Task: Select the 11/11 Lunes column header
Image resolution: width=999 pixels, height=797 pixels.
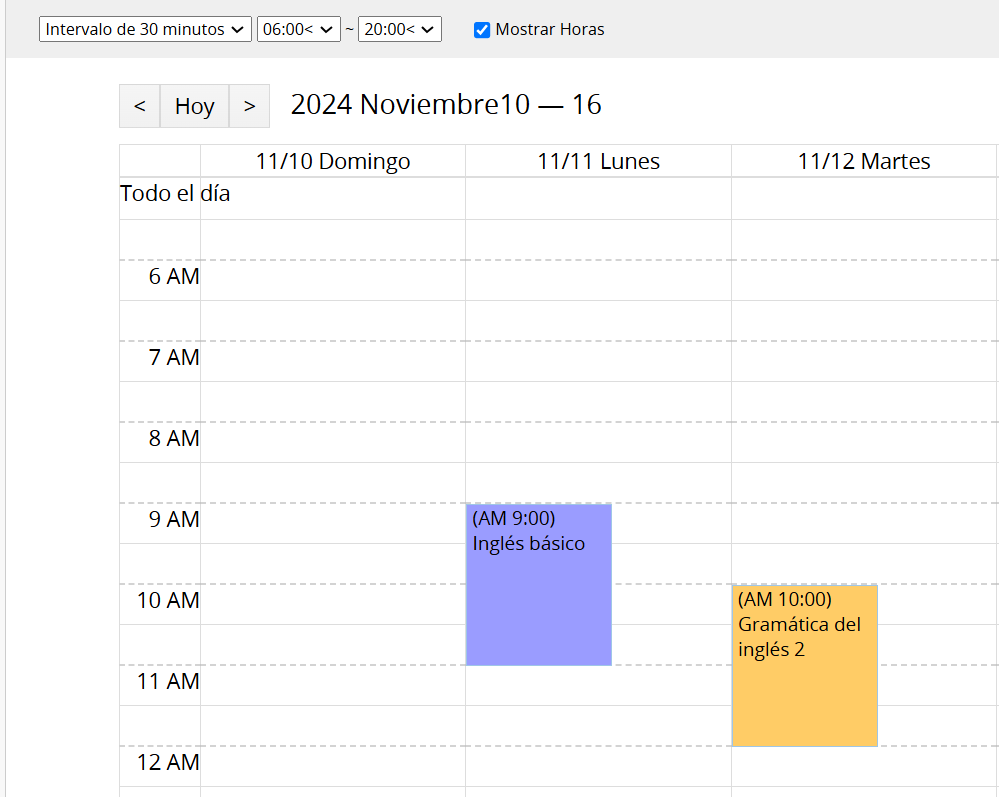Action: click(598, 161)
